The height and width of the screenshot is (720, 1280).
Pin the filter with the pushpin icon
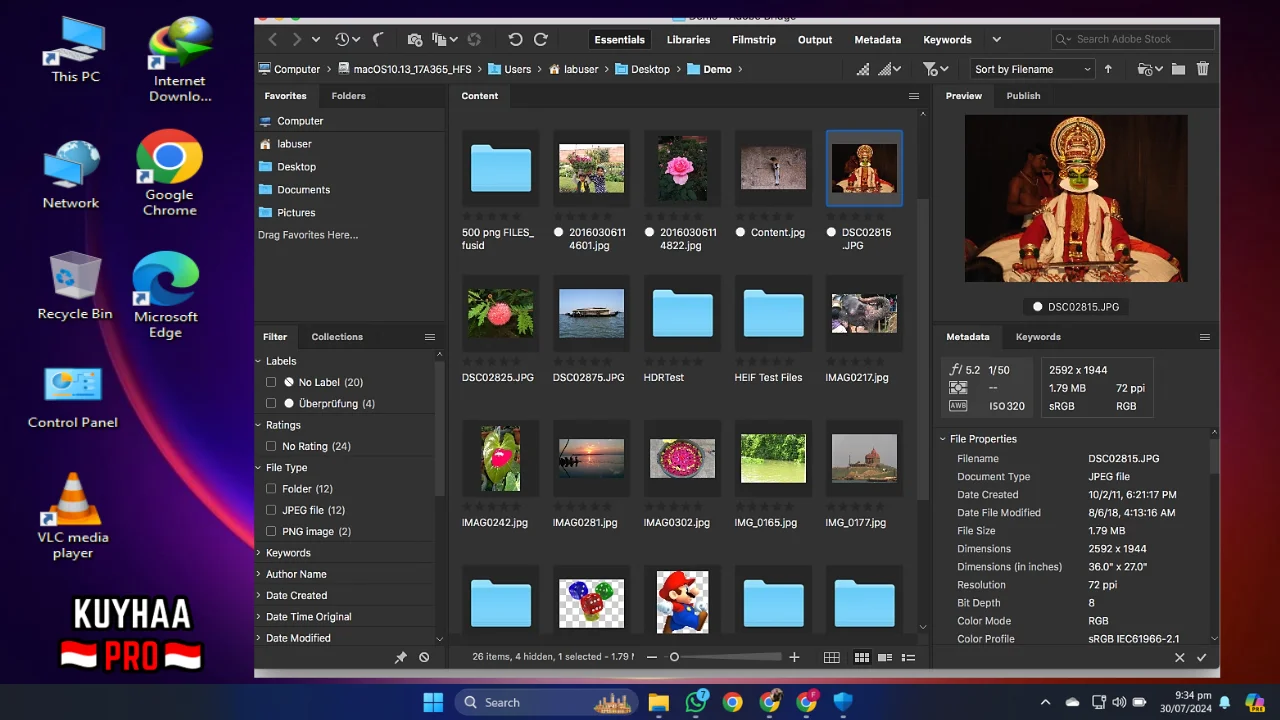pos(401,657)
